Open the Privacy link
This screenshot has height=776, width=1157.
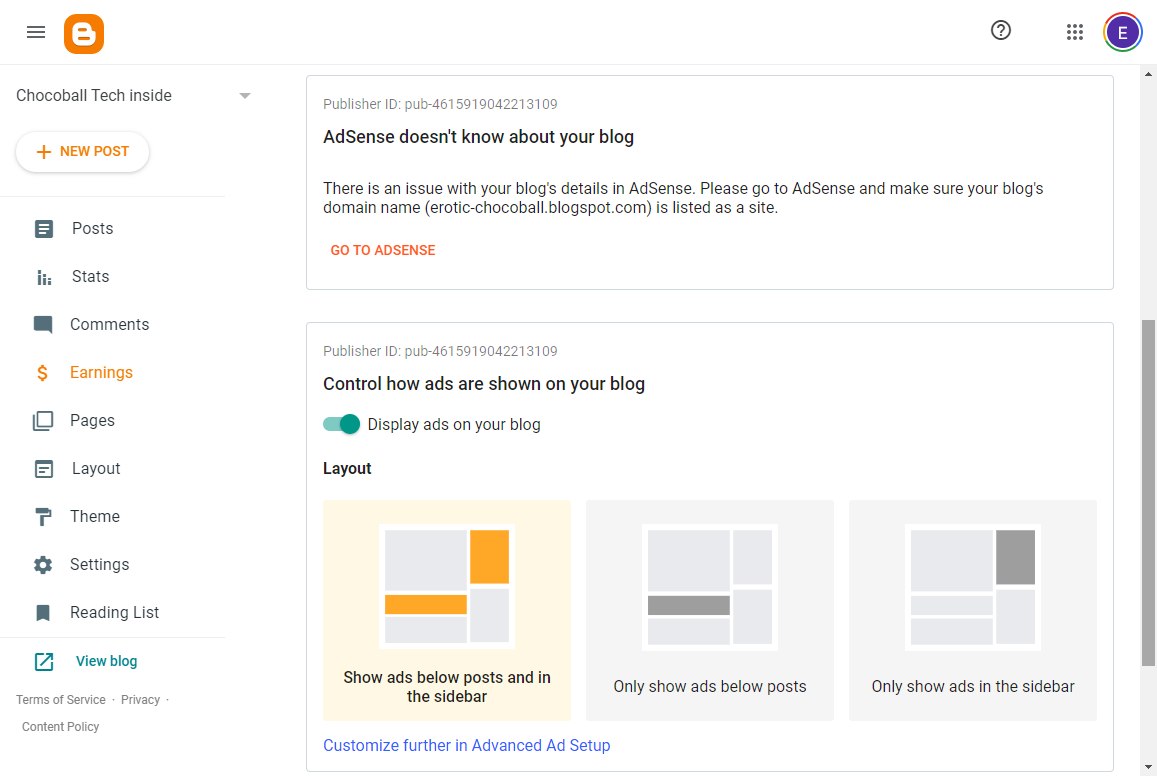click(140, 699)
